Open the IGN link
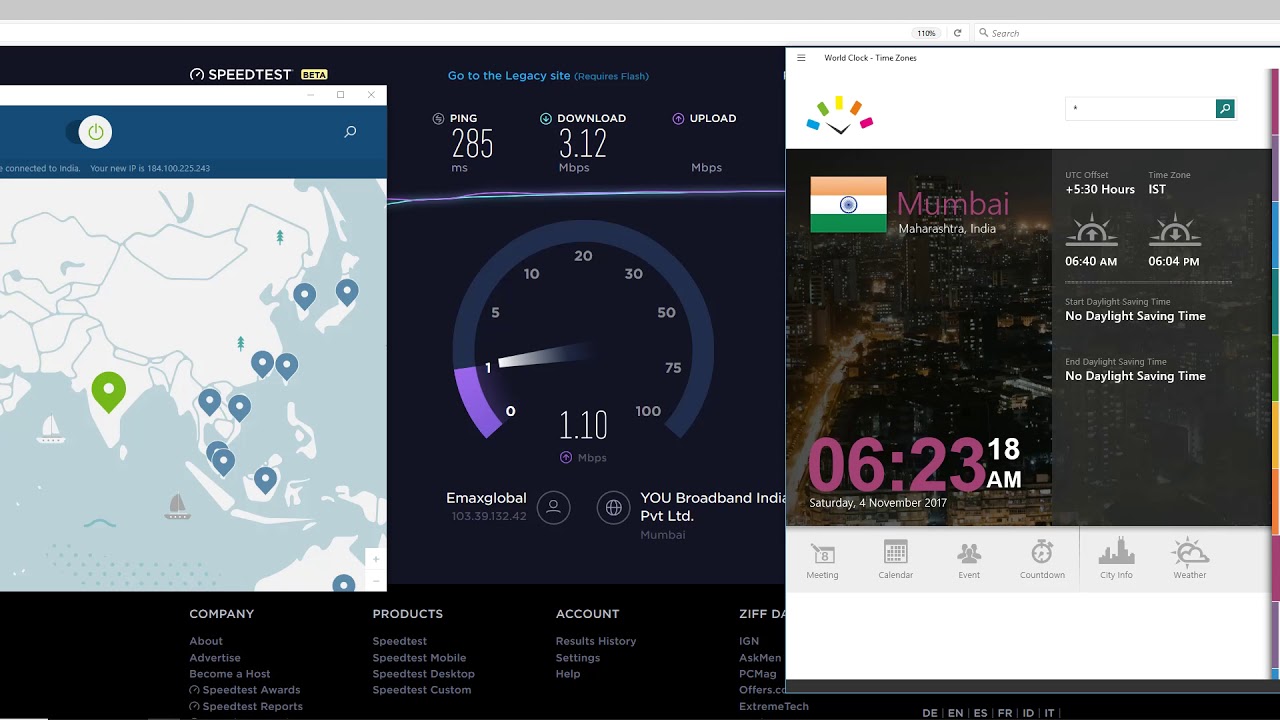Image resolution: width=1280 pixels, height=720 pixels. [749, 641]
